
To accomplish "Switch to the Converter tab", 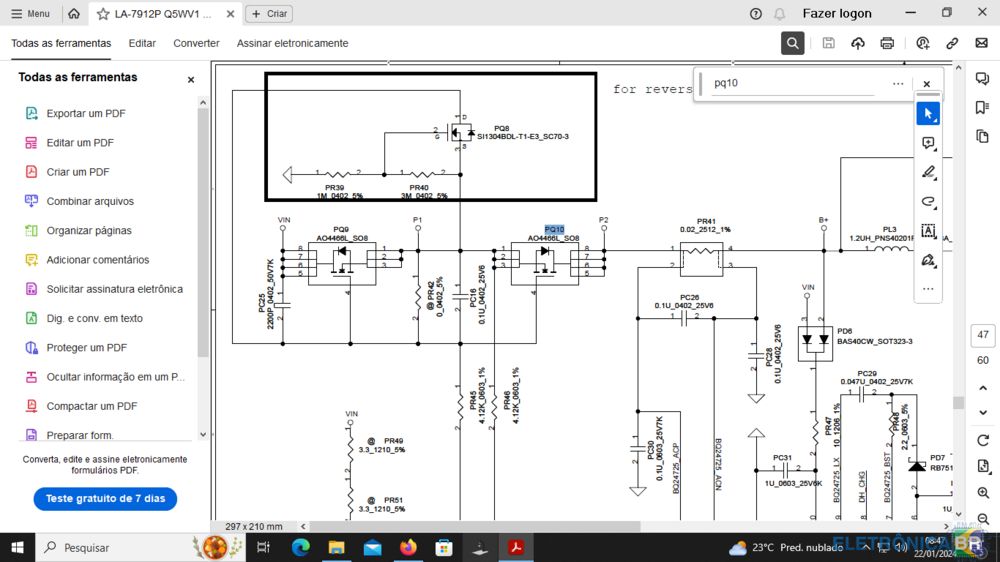I will coord(196,43).
